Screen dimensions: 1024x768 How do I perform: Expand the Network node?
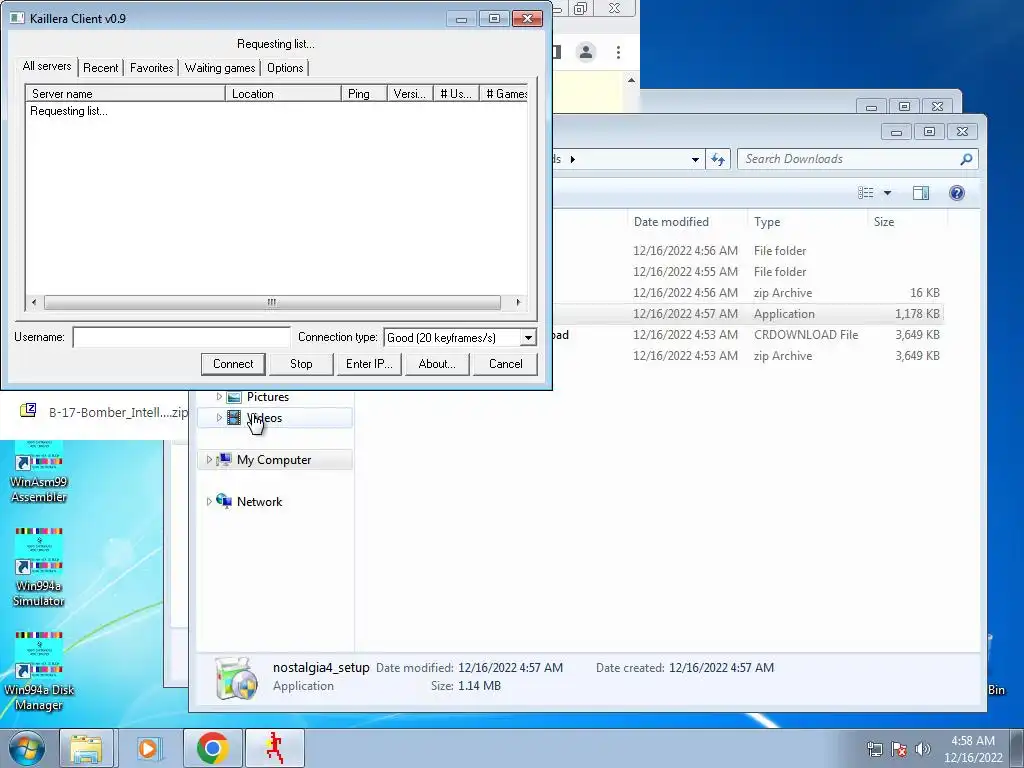(209, 502)
